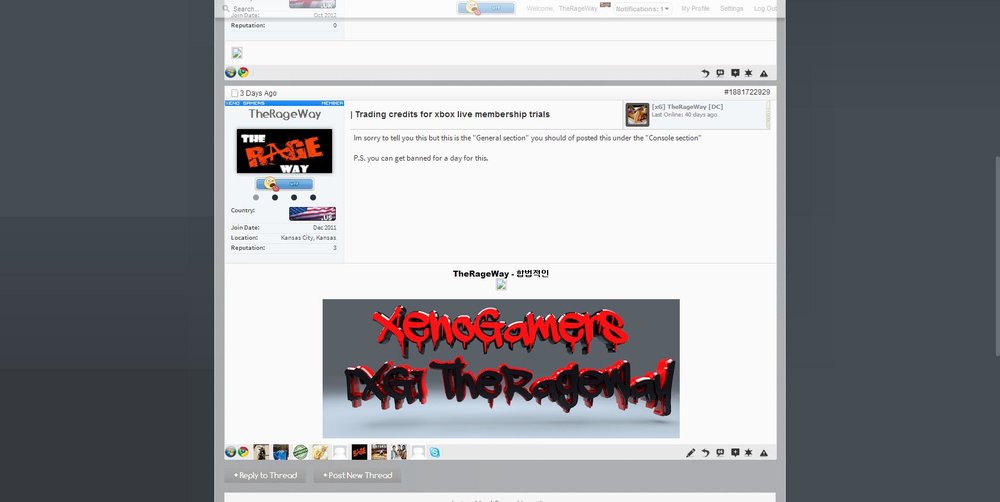Tick the checkbox beside 3 Days Ago
Screen dimensions: 1000x502
click(x=235, y=93)
